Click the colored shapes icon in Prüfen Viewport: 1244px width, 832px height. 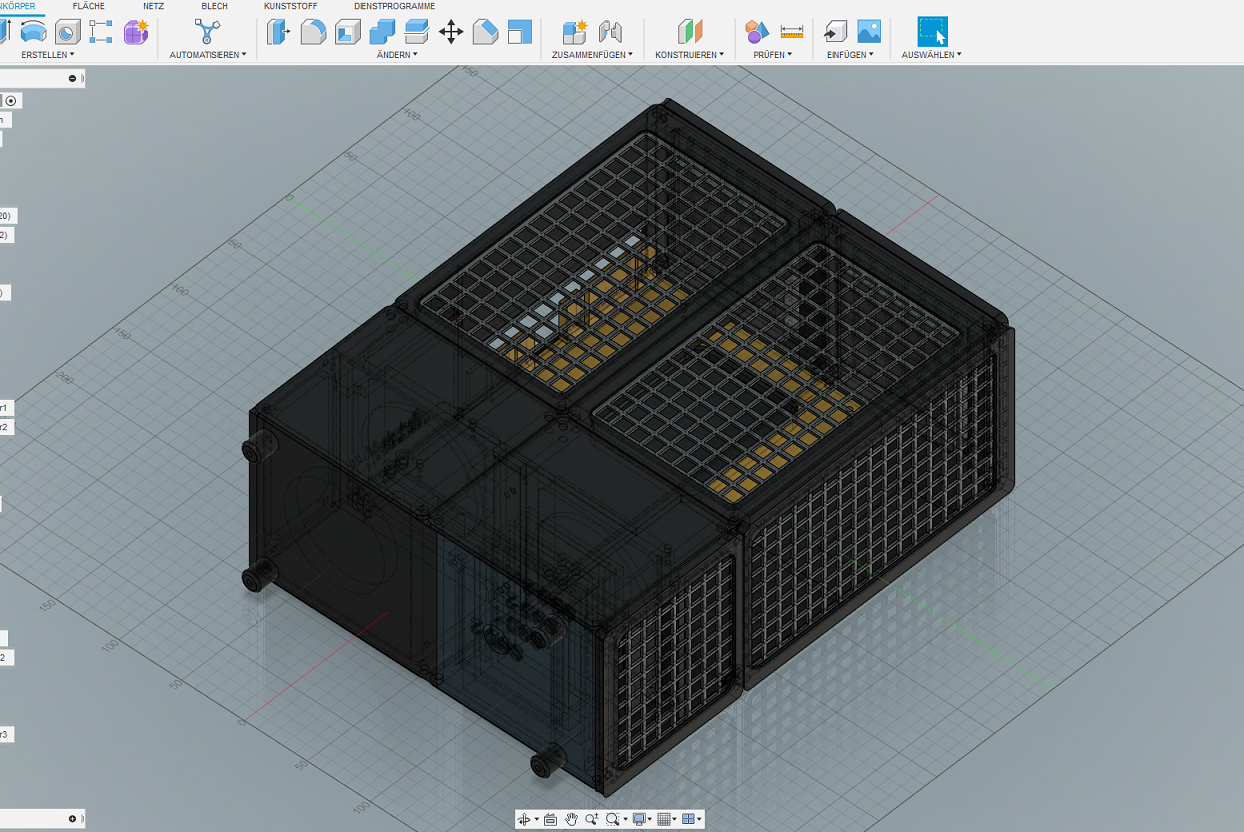click(x=757, y=32)
